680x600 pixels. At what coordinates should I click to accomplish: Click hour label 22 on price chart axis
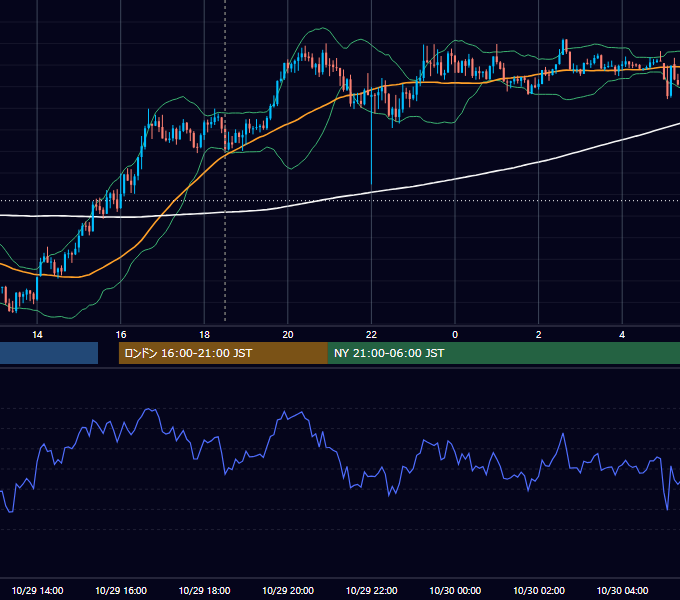tap(371, 335)
